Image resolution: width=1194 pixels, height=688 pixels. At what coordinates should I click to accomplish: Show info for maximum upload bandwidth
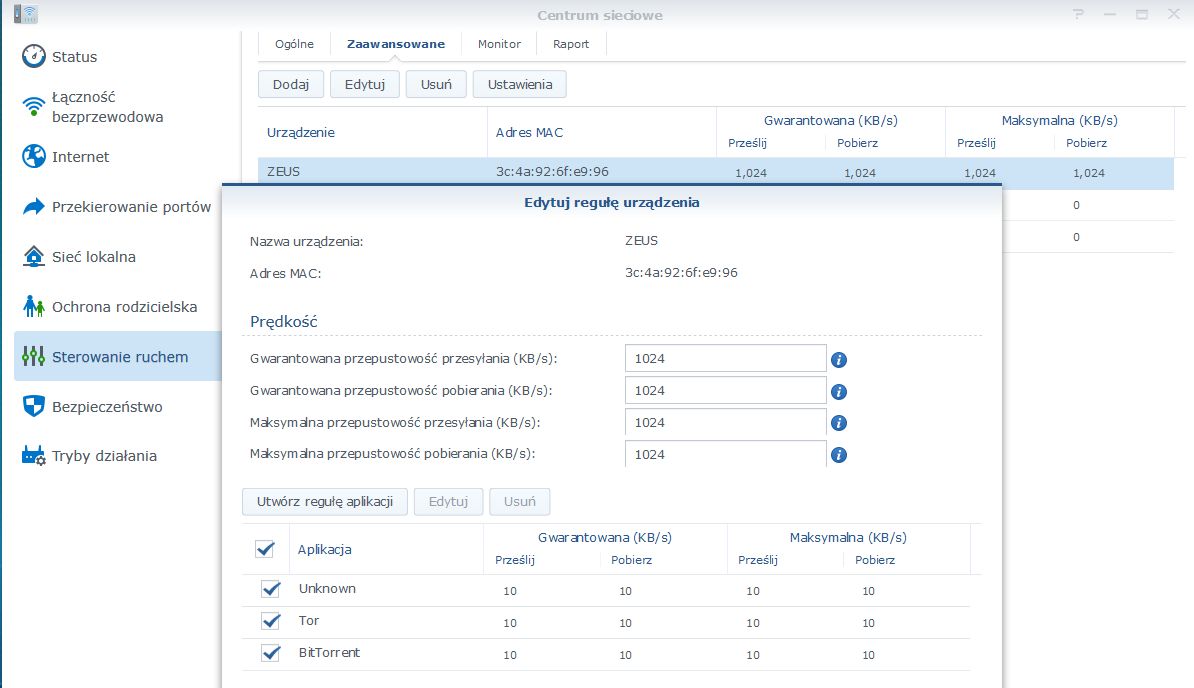838,423
